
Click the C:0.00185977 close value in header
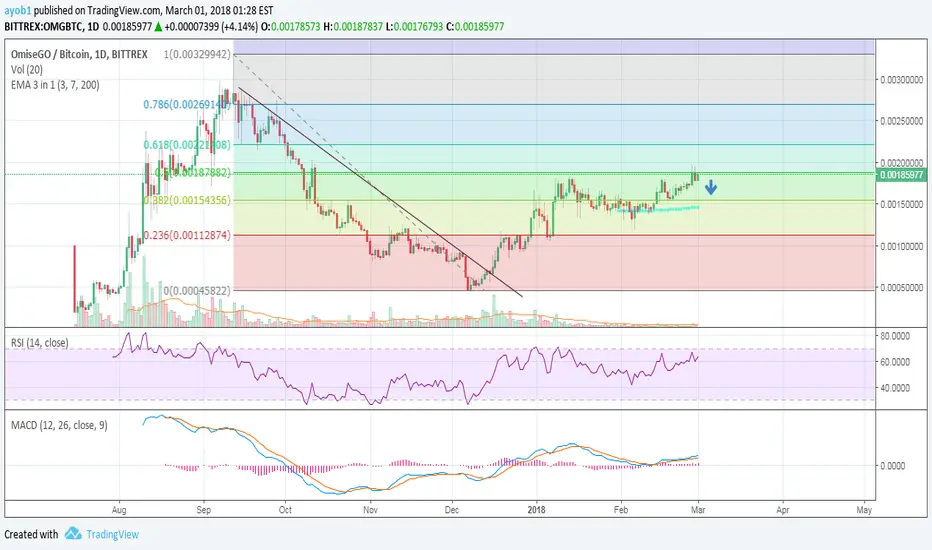(475, 27)
